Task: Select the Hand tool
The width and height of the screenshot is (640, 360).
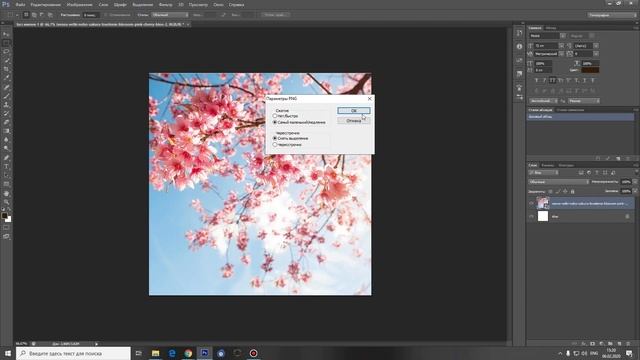Action: pos(6,193)
